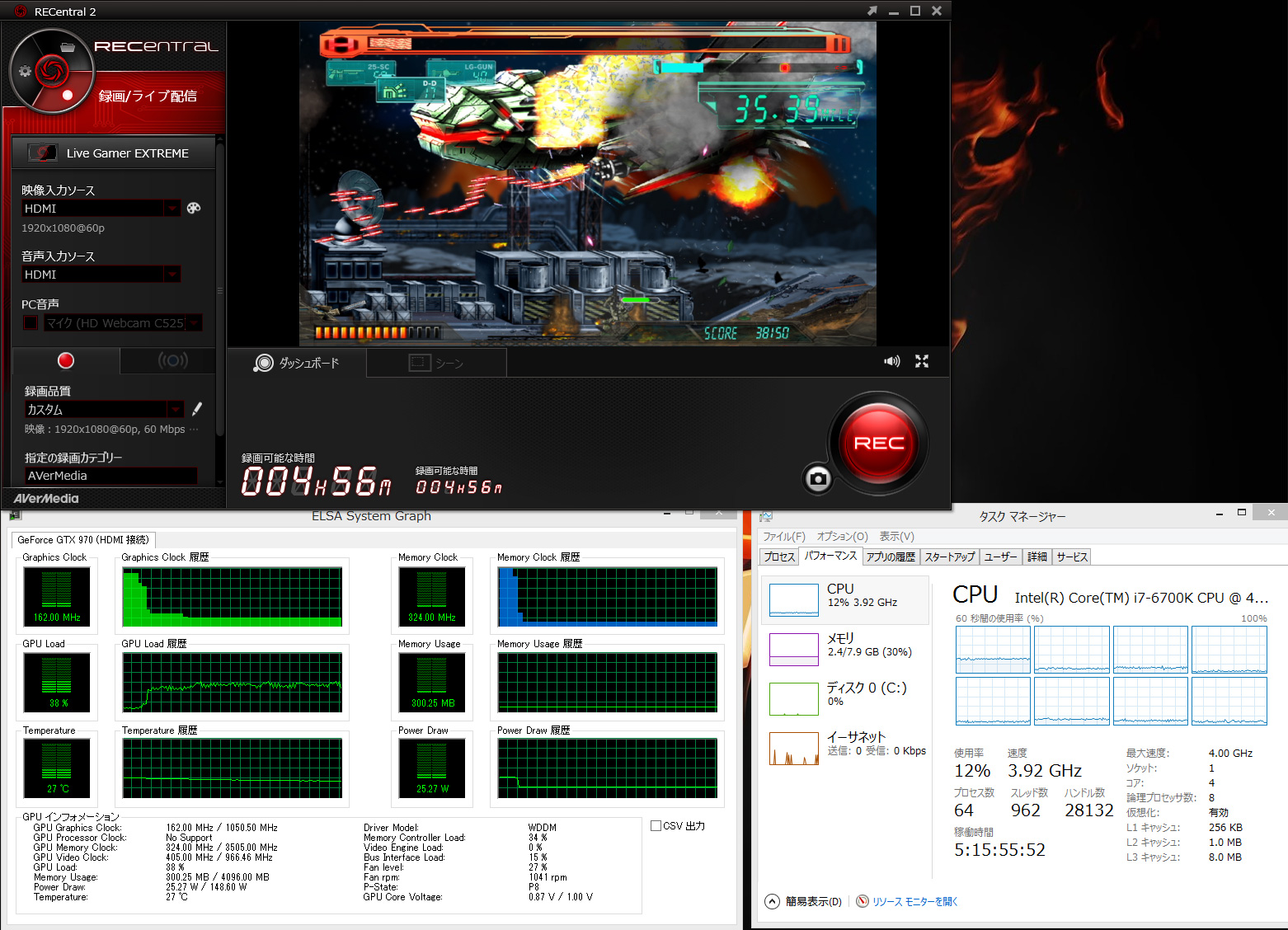The image size is (1288, 930).
Task: Switch to the アプリの履歴 tab
Action: [x=891, y=557]
